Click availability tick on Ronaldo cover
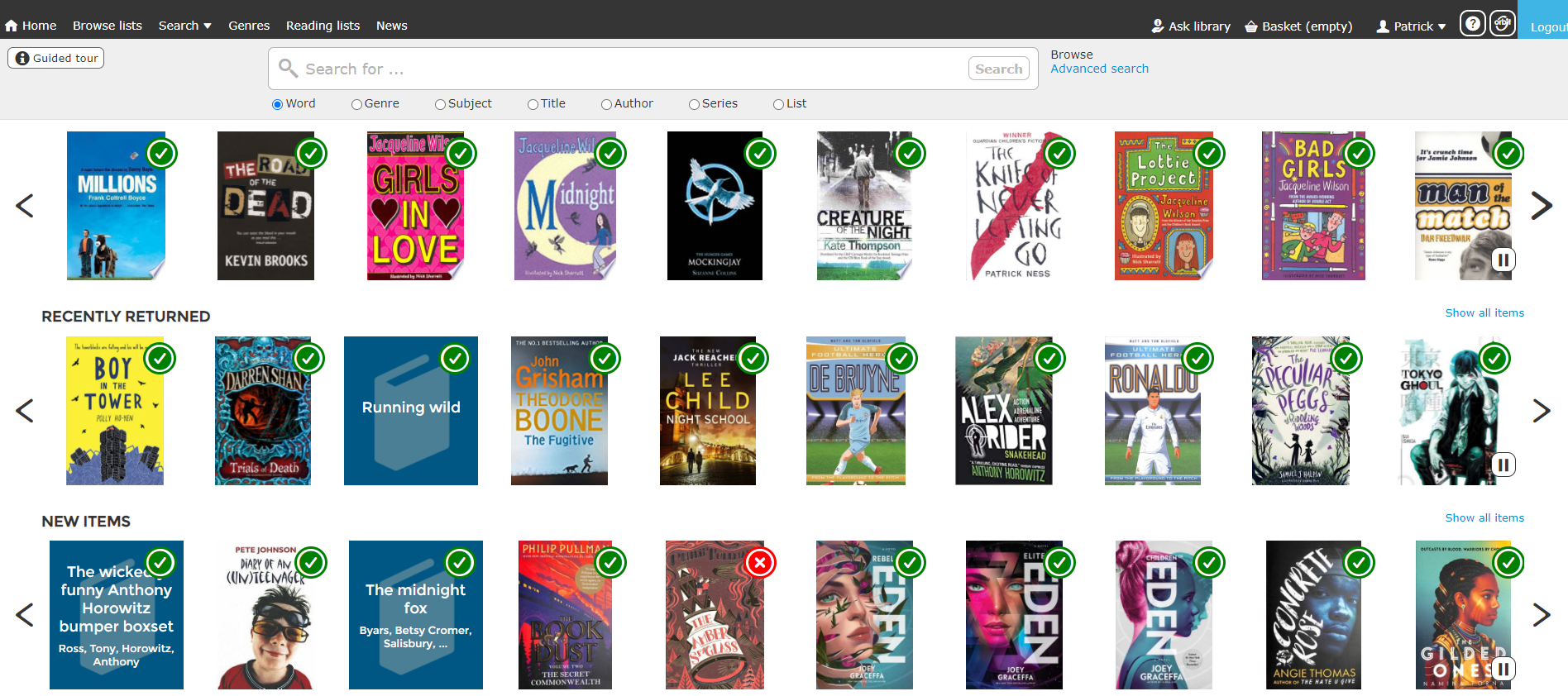This screenshot has height=696, width=1568. [x=1198, y=358]
